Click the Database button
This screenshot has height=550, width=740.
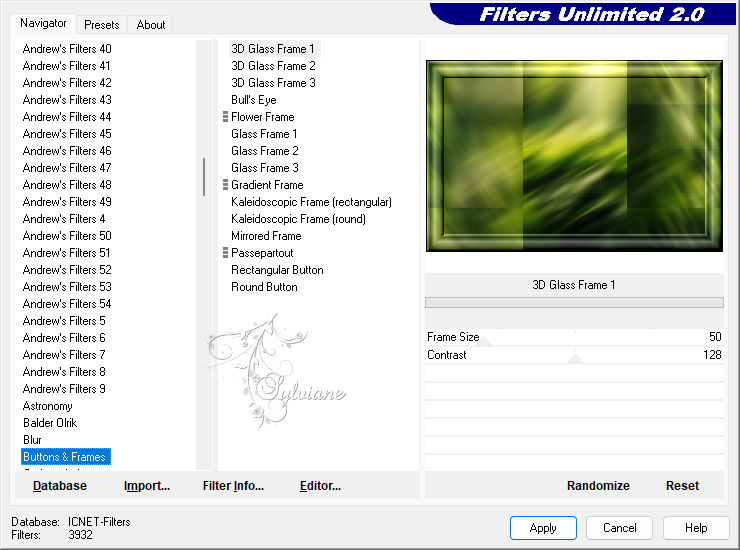click(60, 485)
